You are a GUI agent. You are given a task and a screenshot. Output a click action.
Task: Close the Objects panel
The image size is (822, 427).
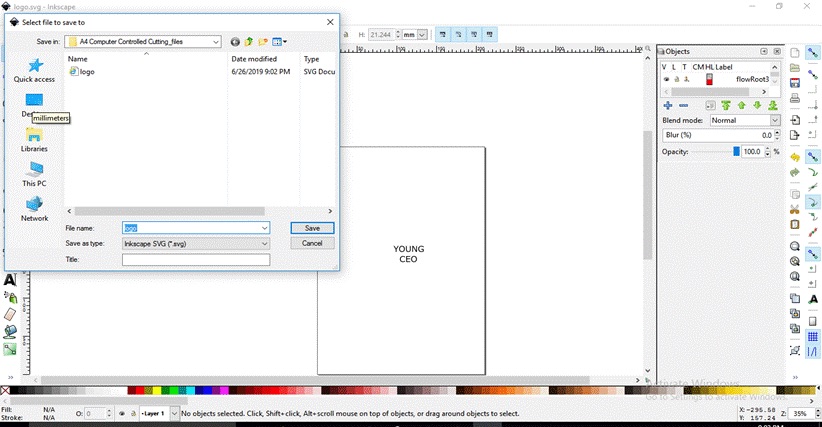coord(777,51)
